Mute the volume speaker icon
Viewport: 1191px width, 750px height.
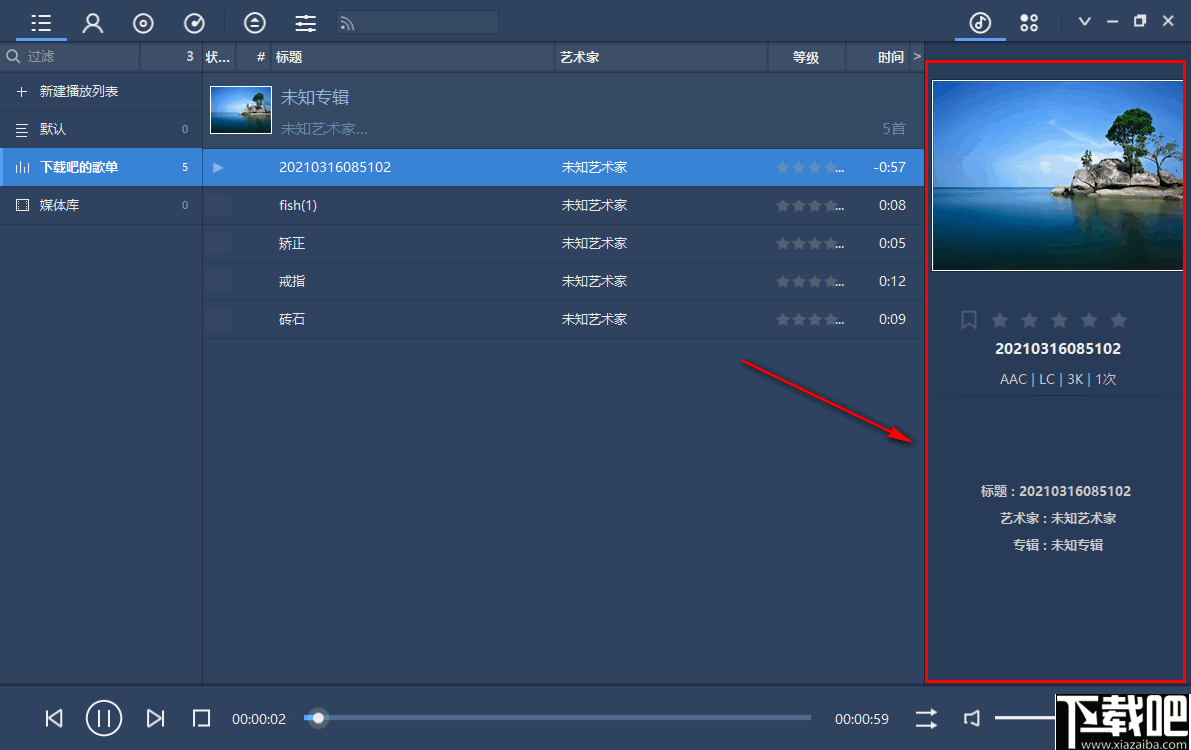click(971, 718)
